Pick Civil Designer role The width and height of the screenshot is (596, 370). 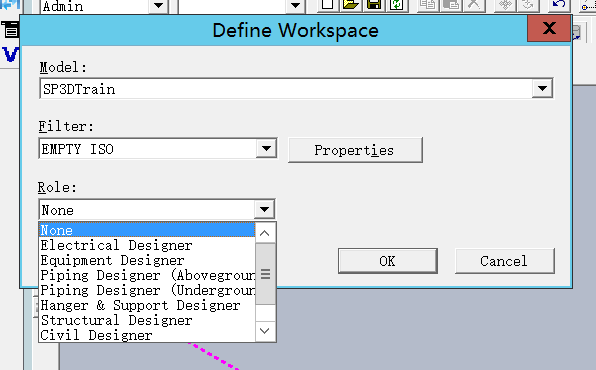[147, 335]
